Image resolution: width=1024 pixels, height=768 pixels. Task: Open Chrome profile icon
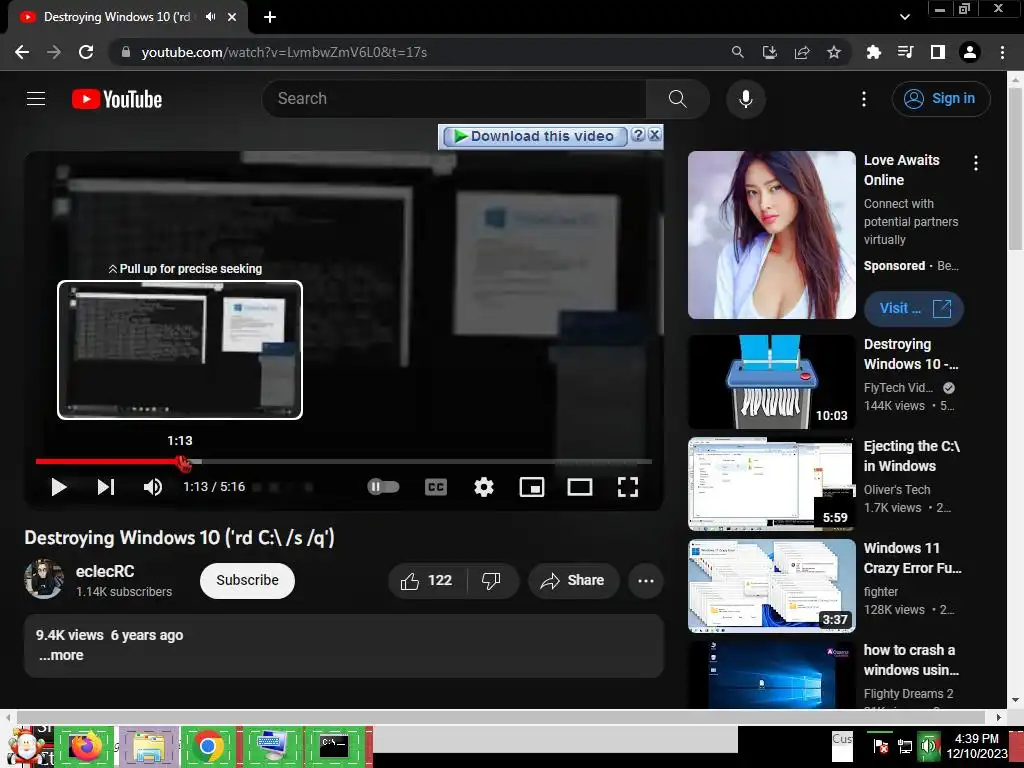[970, 52]
